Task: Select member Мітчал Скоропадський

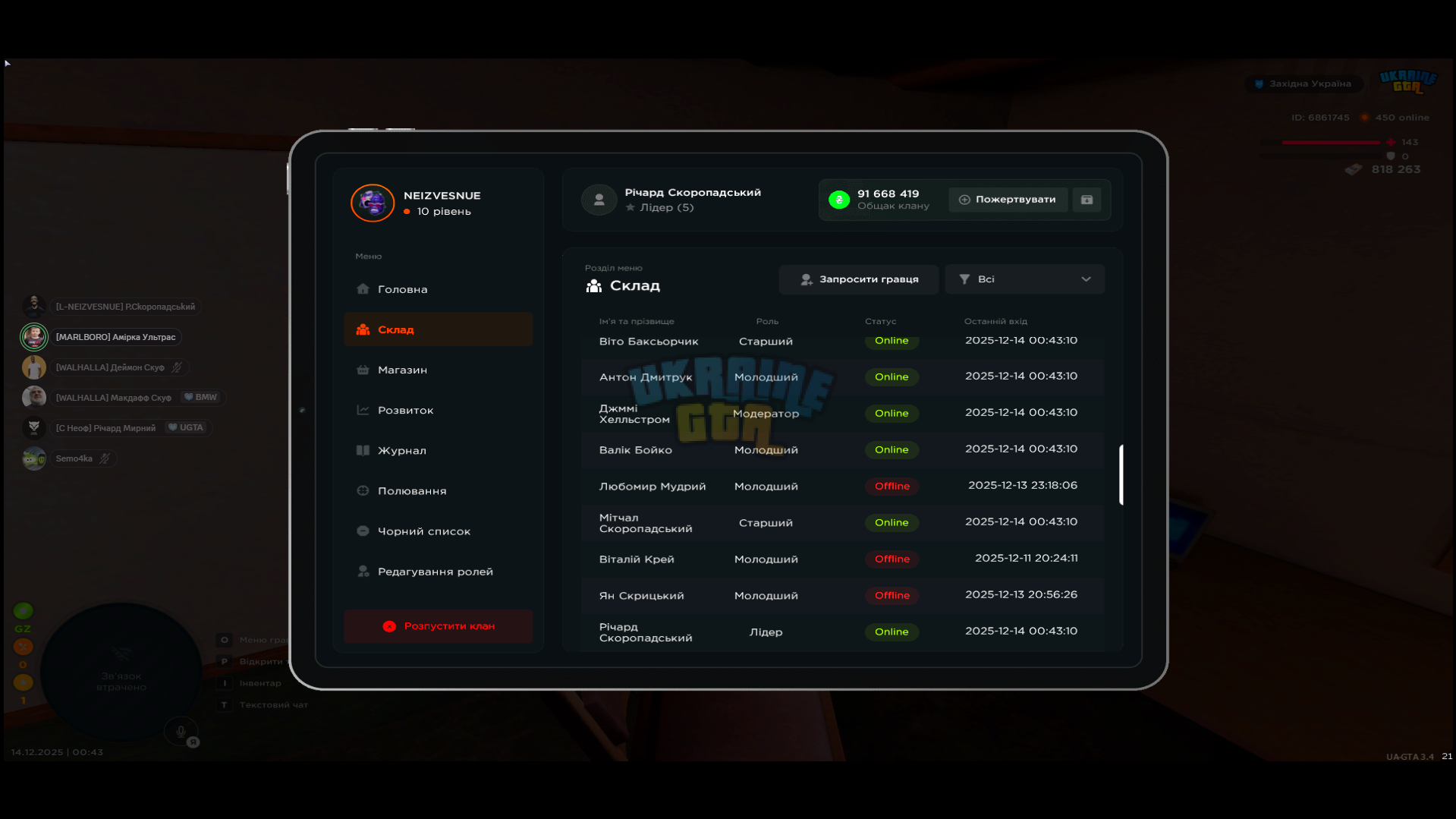Action: 842,522
